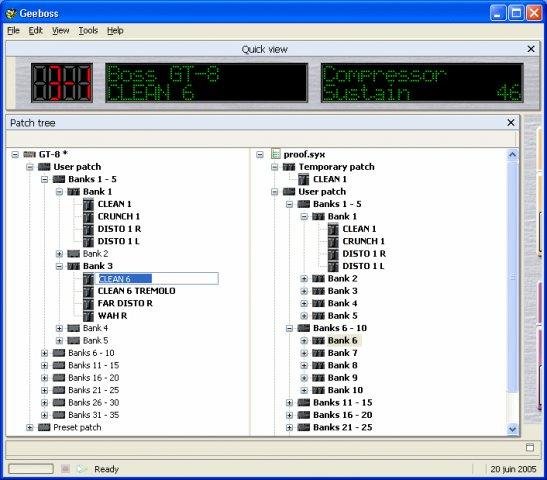Click the restore panel icon at bottom right

coord(530,447)
